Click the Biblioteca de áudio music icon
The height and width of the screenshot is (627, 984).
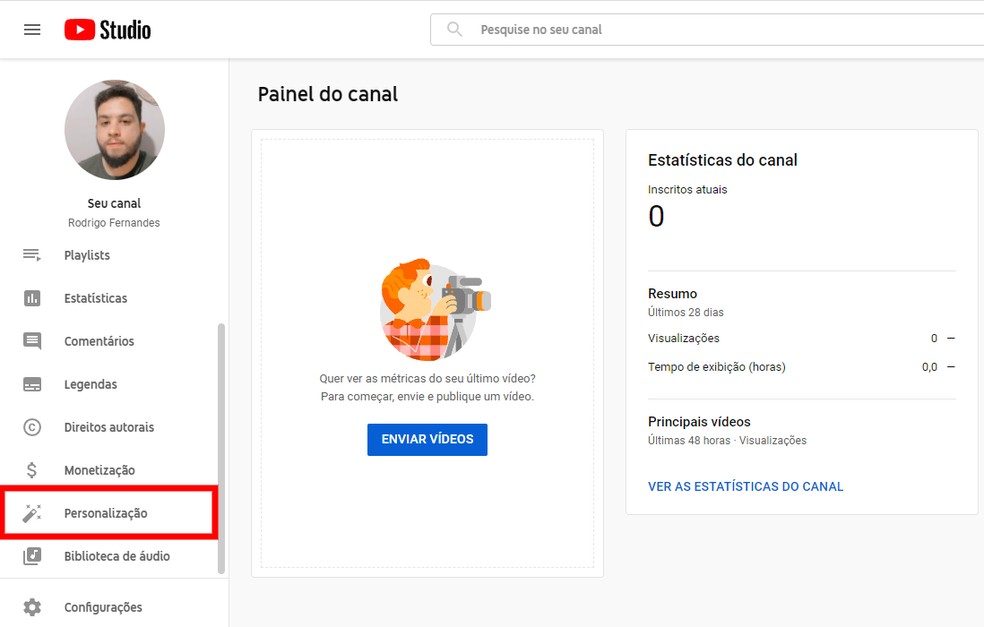[x=30, y=555]
